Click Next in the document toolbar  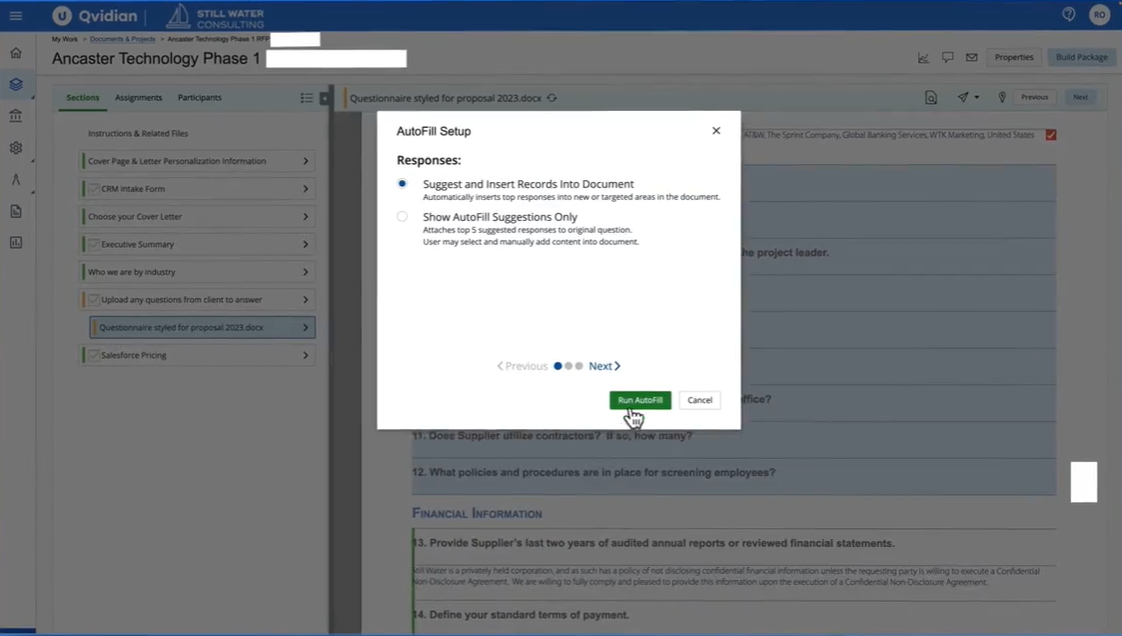pos(1080,97)
